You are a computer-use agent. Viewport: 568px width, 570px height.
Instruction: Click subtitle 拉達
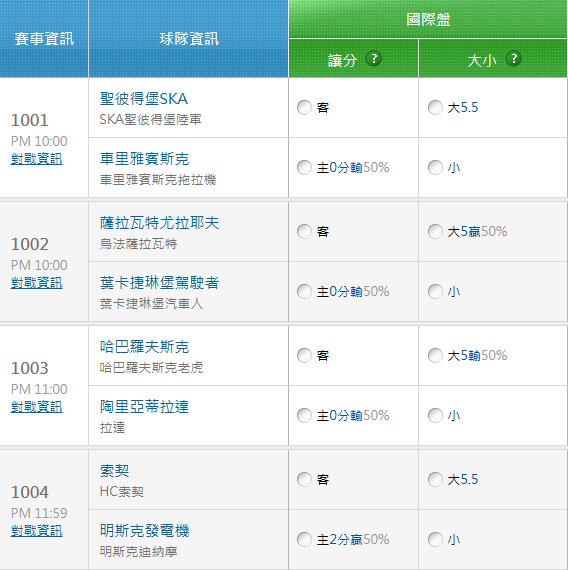[x=112, y=428]
